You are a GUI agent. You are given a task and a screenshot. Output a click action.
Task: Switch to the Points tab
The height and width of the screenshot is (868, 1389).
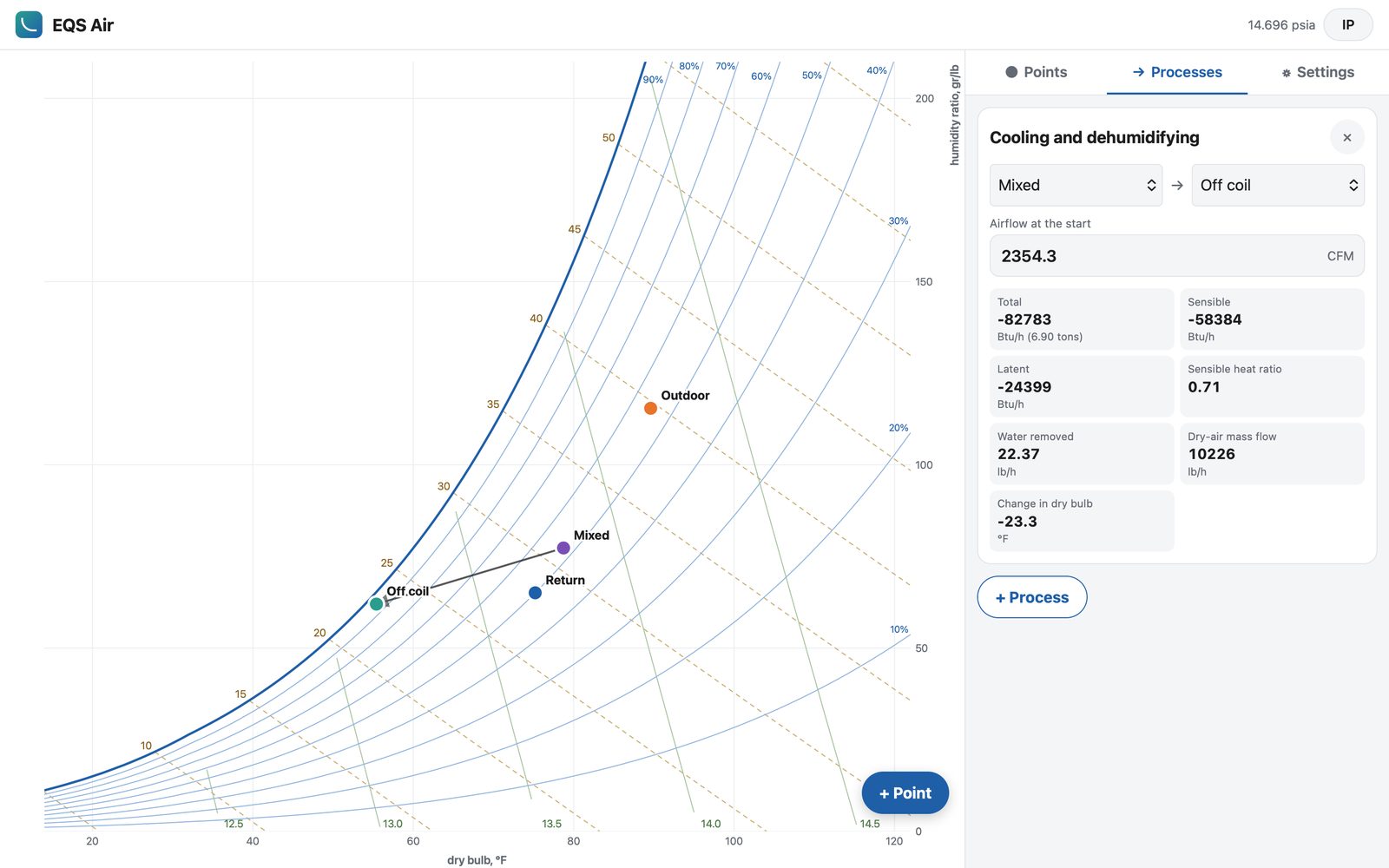(x=1037, y=72)
